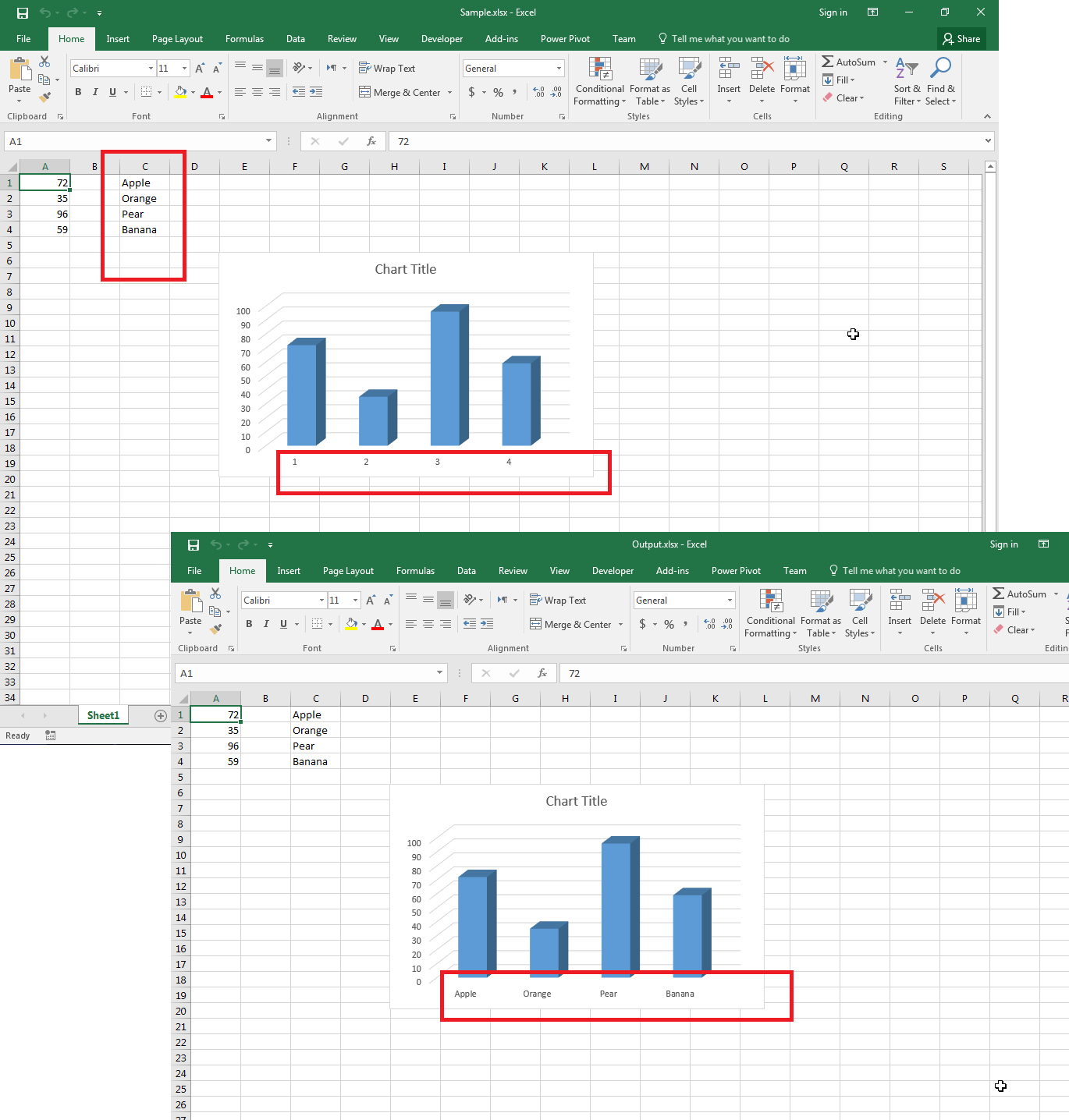Expand the formula bar in Sample.xlsx

click(x=988, y=141)
